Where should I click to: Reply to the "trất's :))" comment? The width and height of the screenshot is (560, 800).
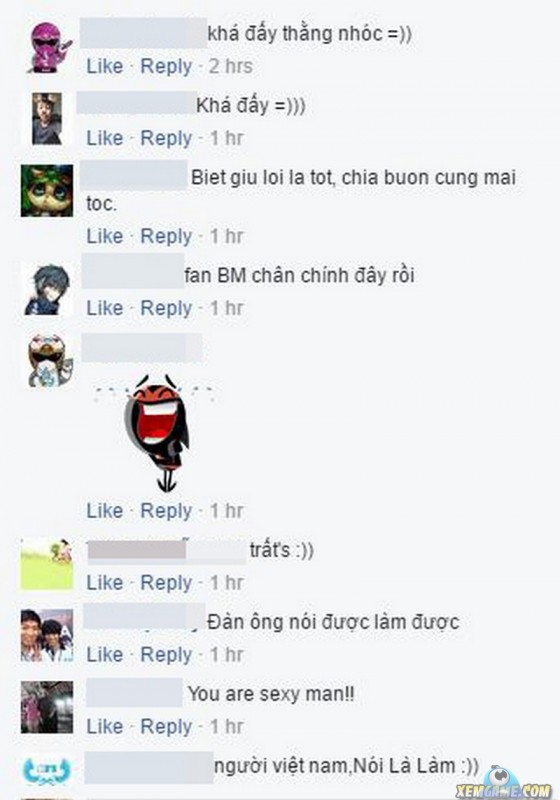tap(166, 583)
